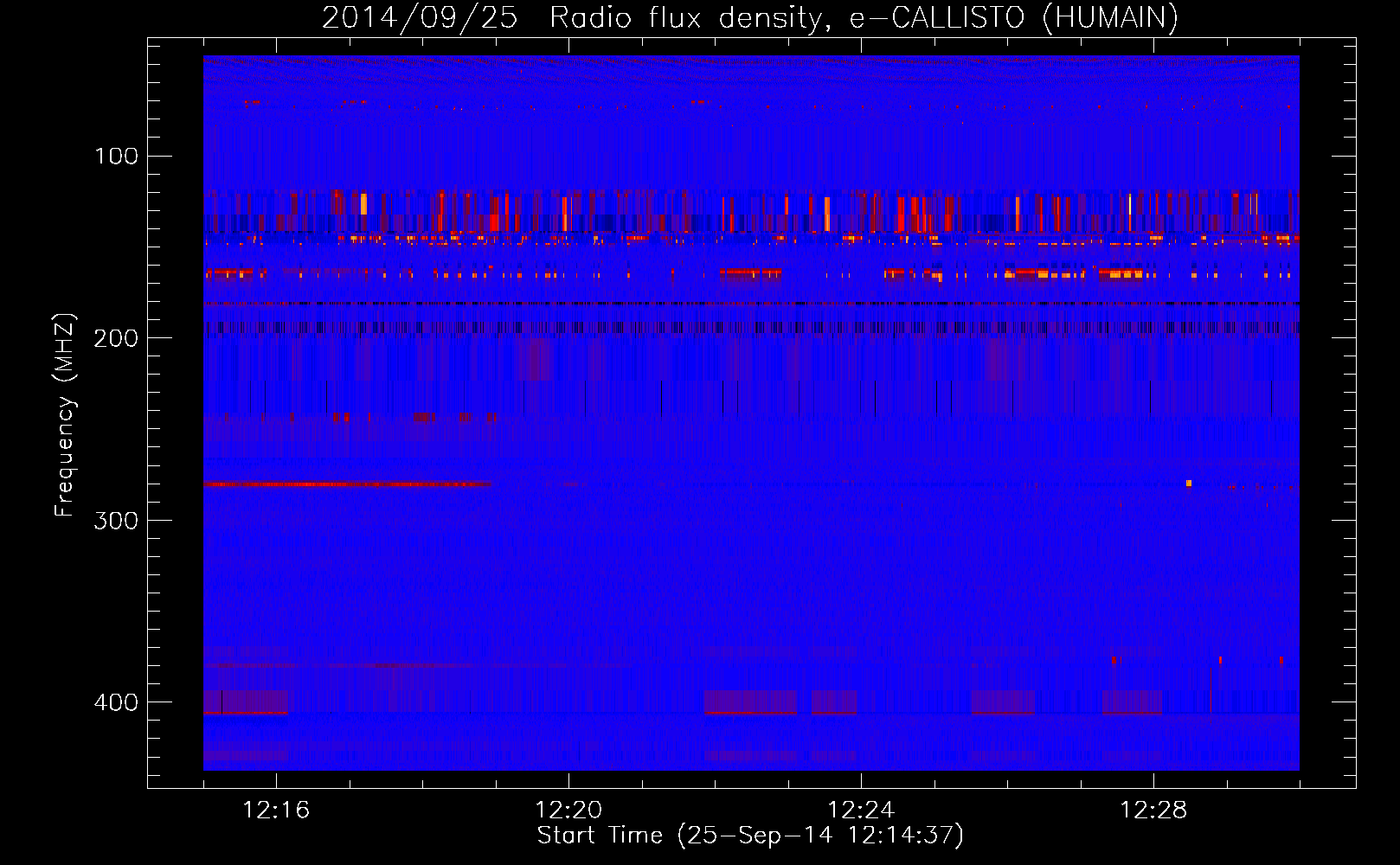The width and height of the screenshot is (1400, 865).
Task: Click the 200 frequency tick label
Action: pyautogui.click(x=116, y=338)
